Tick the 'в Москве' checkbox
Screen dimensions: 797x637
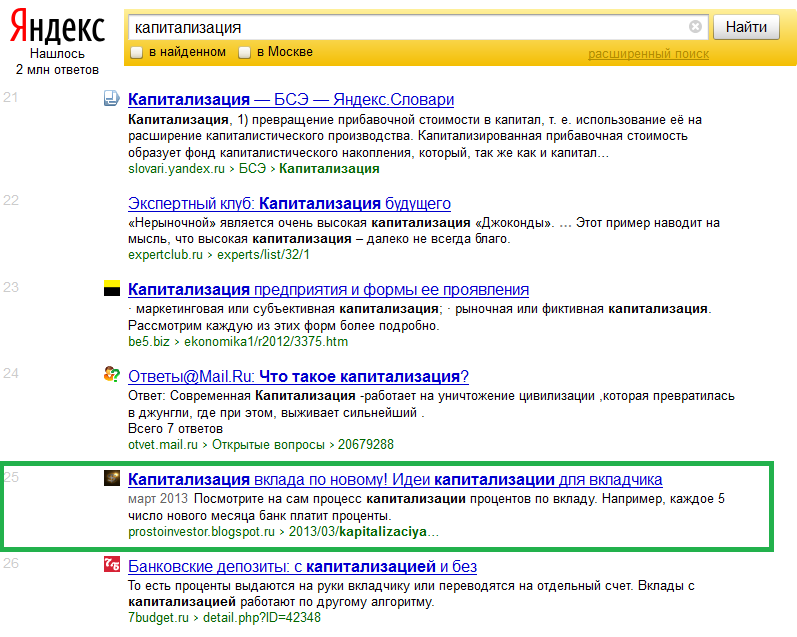tap(244, 52)
